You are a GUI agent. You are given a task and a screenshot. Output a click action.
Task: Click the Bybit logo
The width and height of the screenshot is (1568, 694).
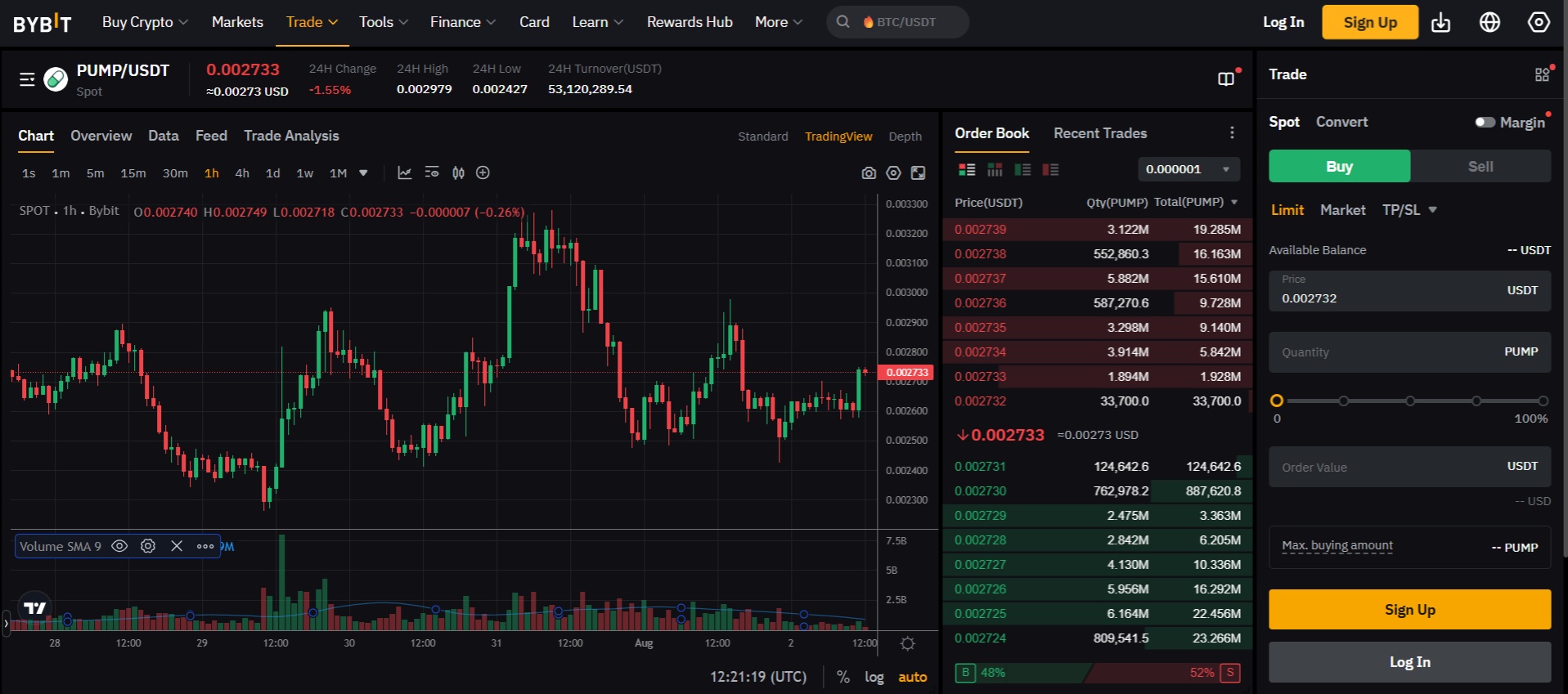[x=43, y=23]
